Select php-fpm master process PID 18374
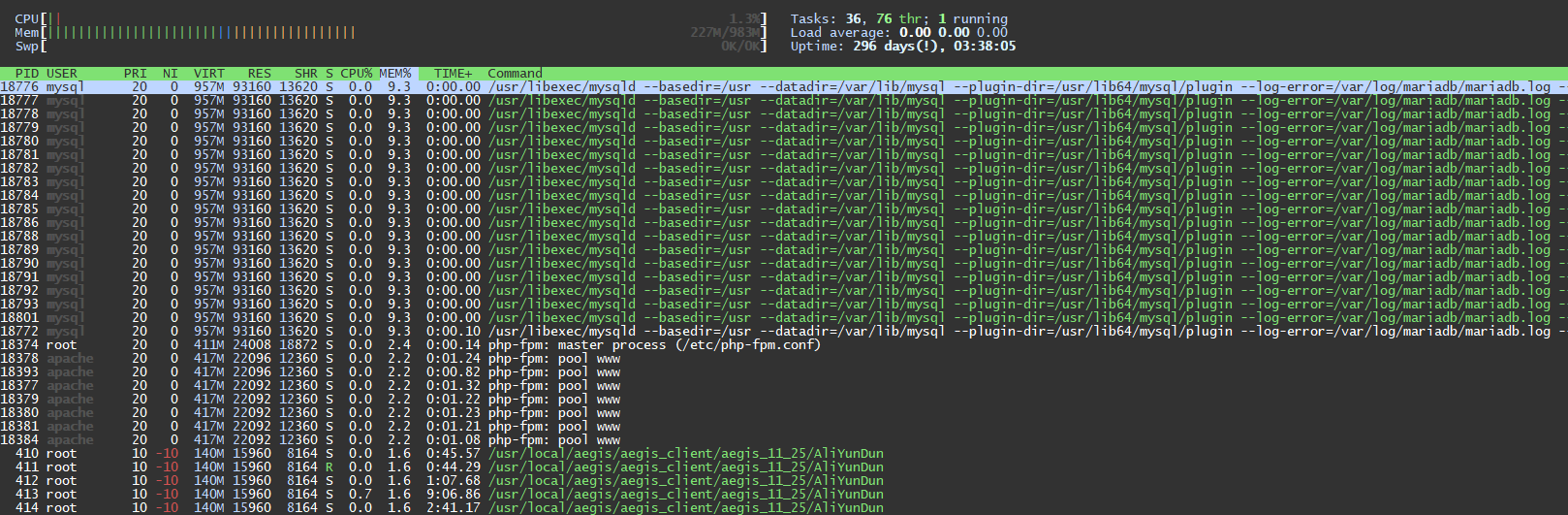 pyautogui.click(x=411, y=345)
